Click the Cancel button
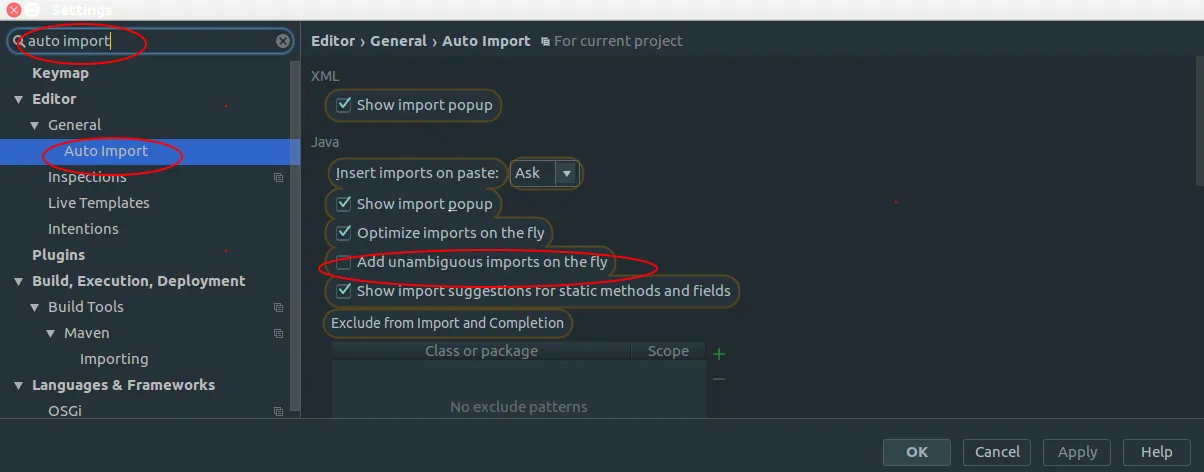 click(997, 452)
